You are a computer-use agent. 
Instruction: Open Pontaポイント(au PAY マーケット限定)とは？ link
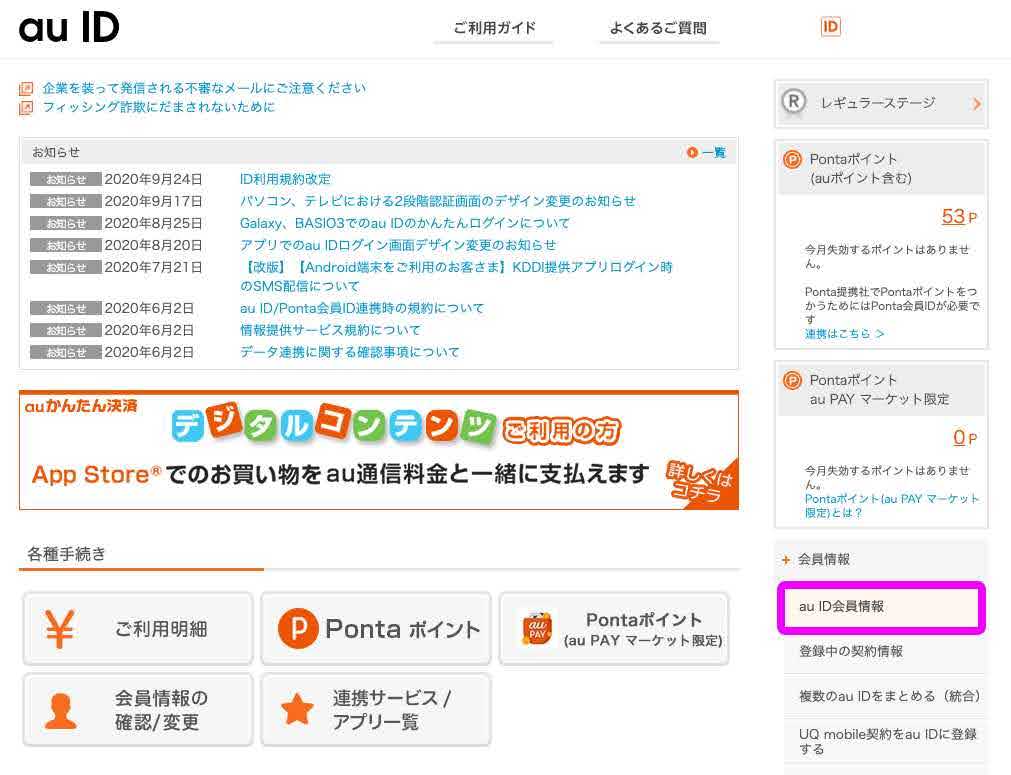[892, 505]
